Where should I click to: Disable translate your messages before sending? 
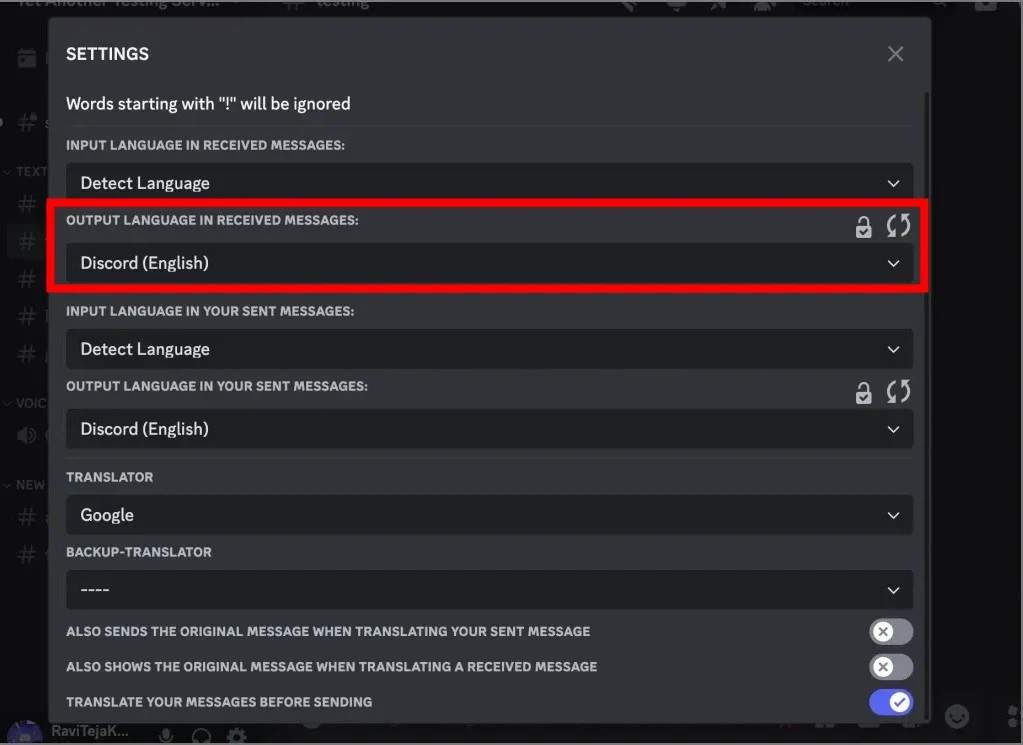(890, 702)
